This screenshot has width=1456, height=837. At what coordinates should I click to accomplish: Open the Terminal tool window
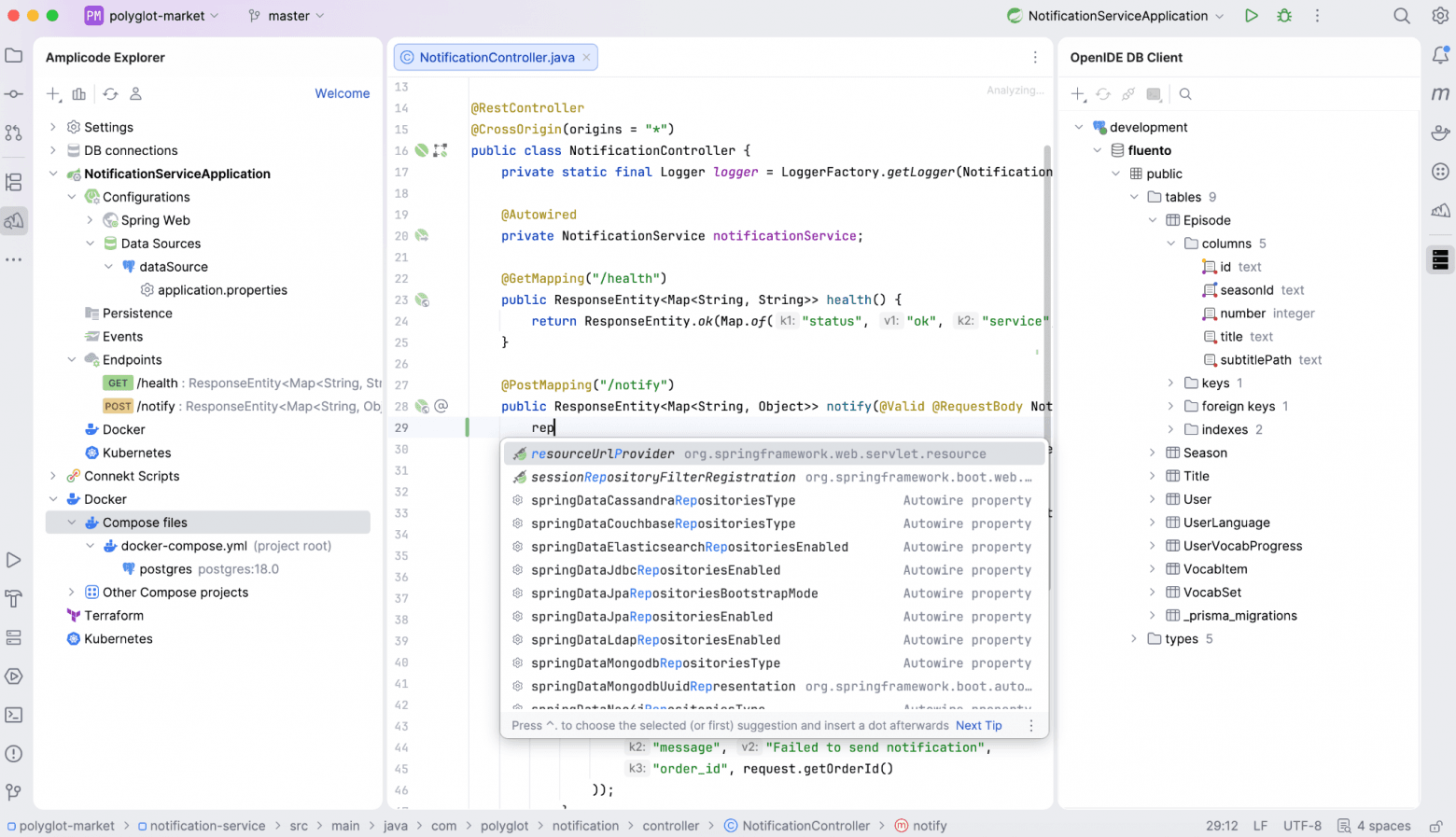click(14, 715)
